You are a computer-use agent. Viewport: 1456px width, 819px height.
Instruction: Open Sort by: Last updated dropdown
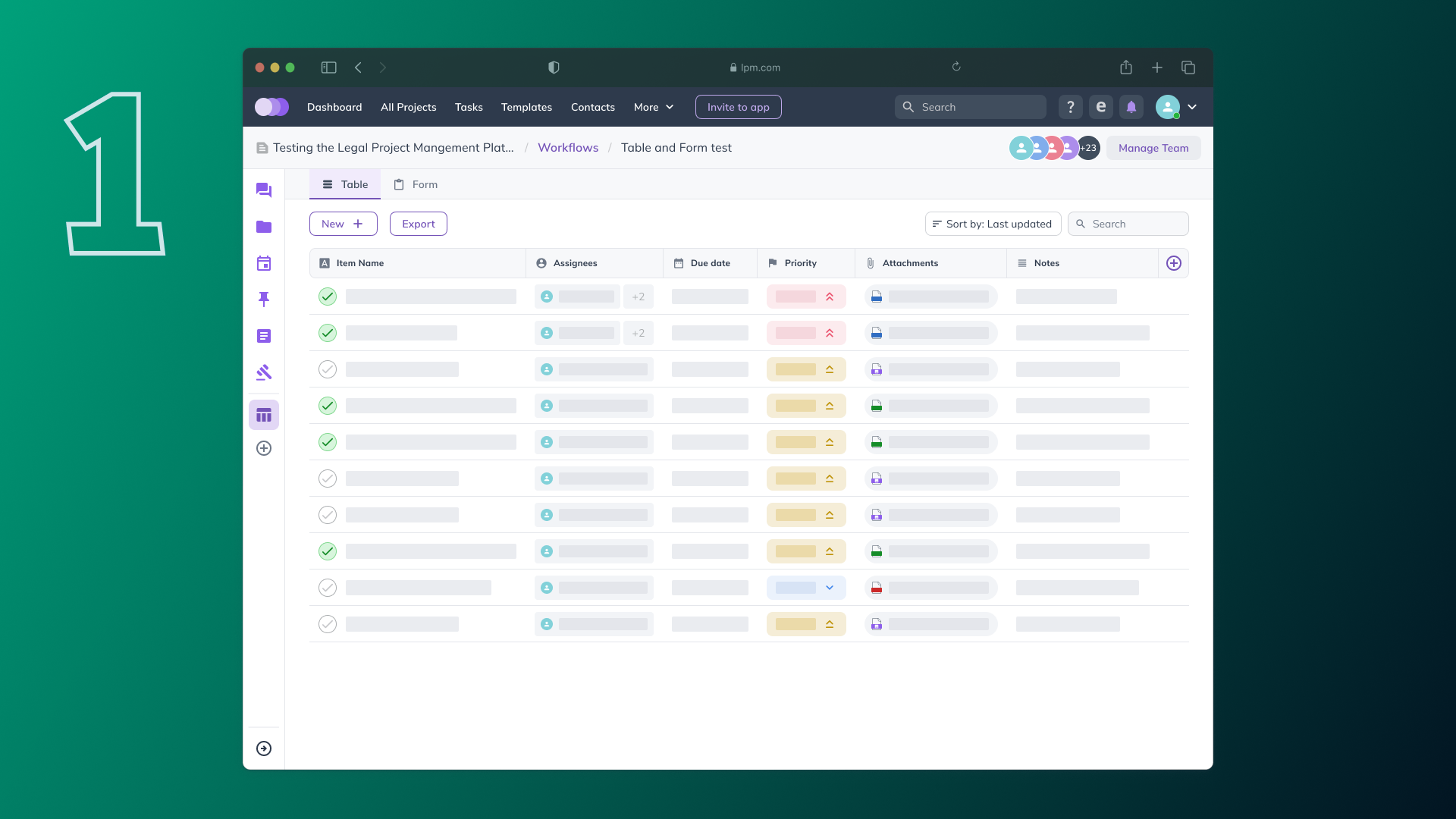pos(993,224)
